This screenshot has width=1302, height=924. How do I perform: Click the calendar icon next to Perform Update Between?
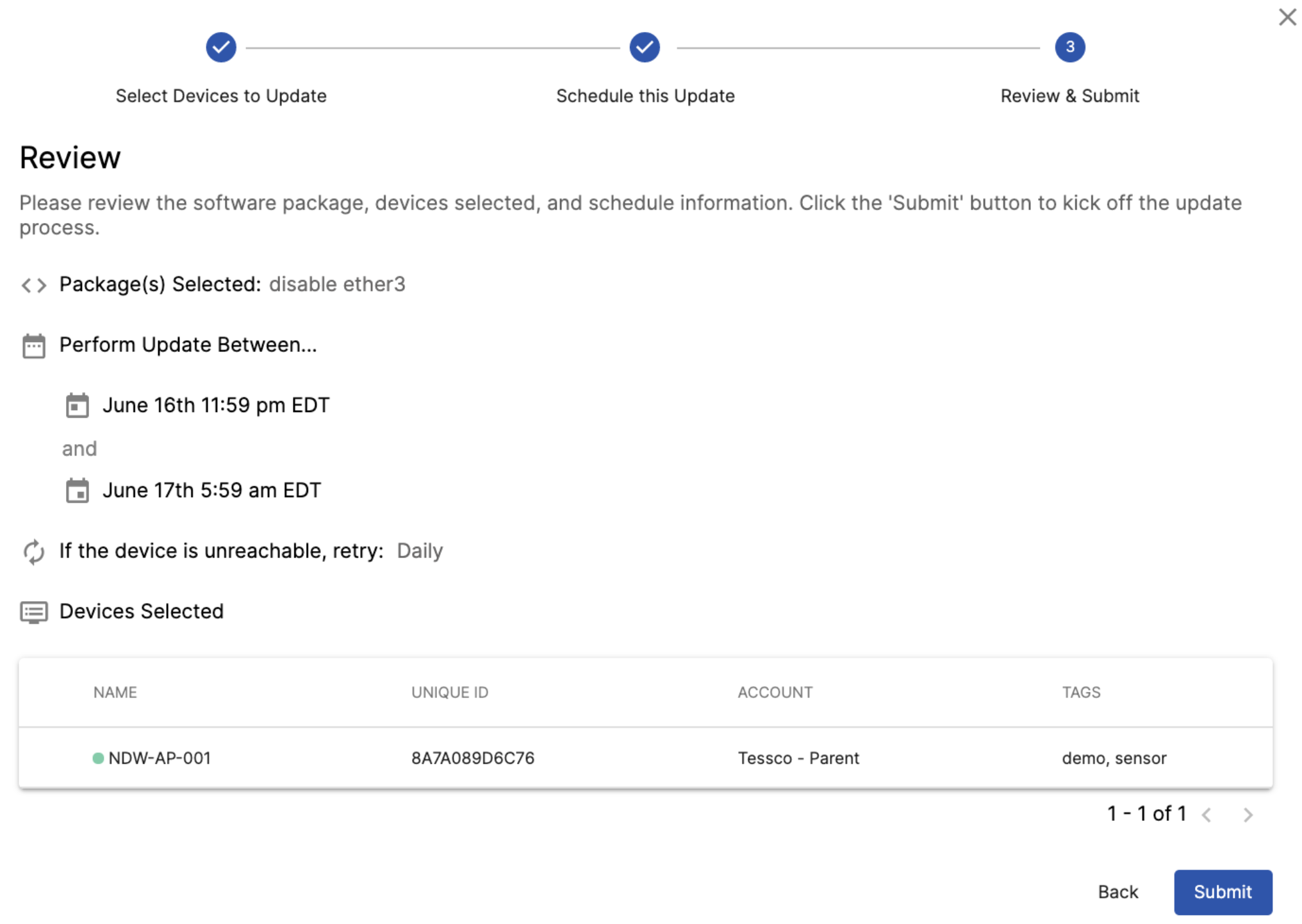[x=34, y=346]
